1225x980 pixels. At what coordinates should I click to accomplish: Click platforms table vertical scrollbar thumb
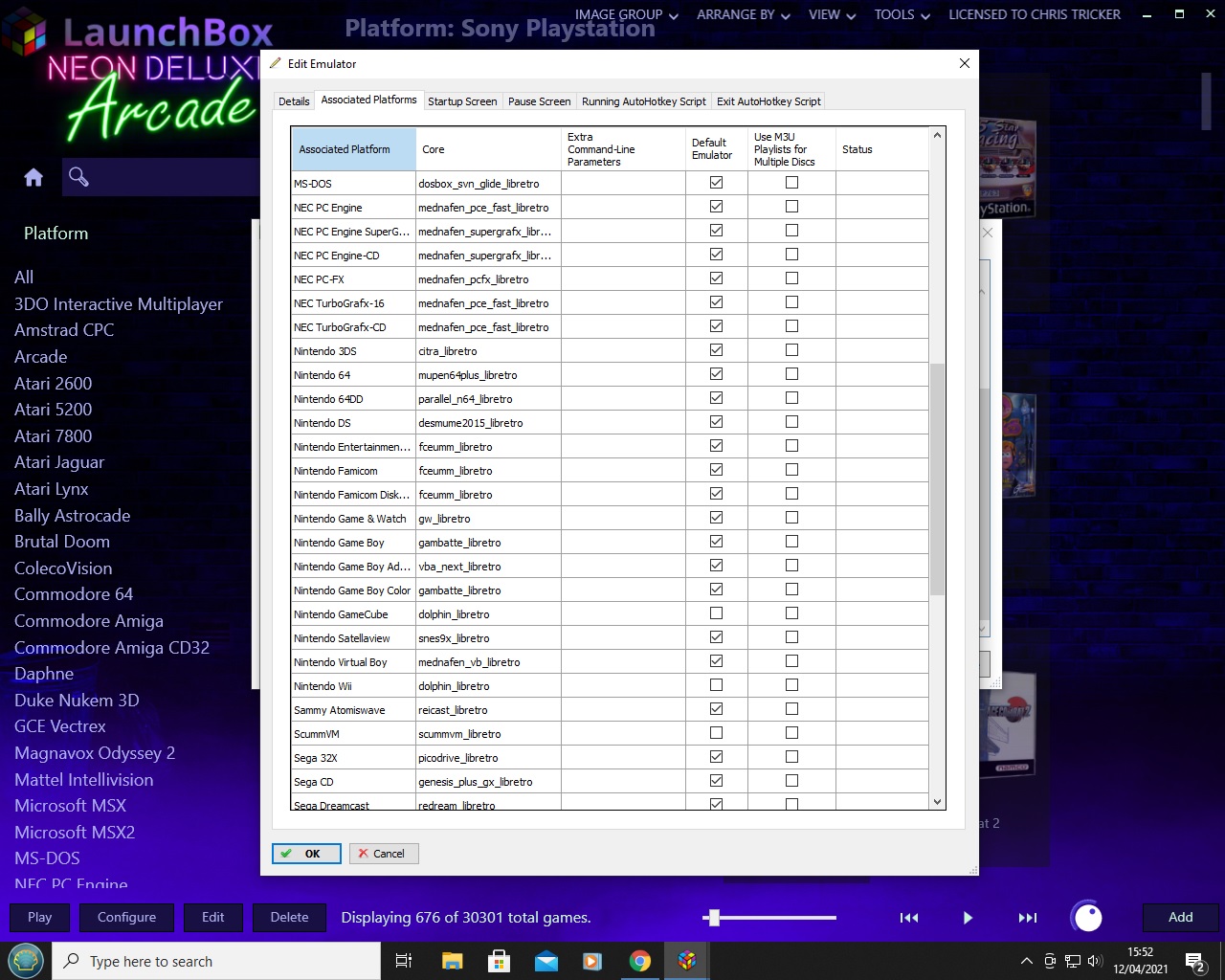pos(937,479)
